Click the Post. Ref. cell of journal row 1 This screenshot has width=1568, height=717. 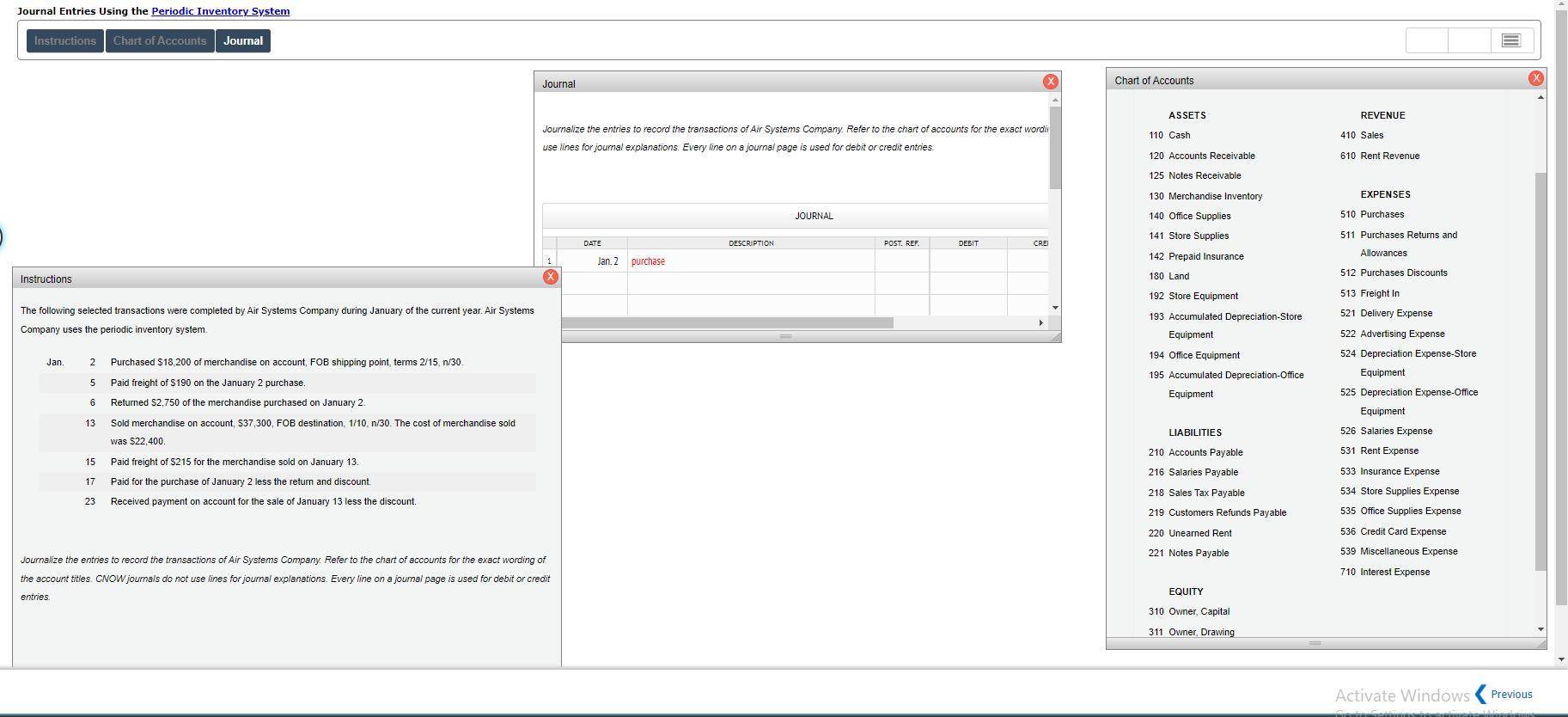click(x=902, y=261)
